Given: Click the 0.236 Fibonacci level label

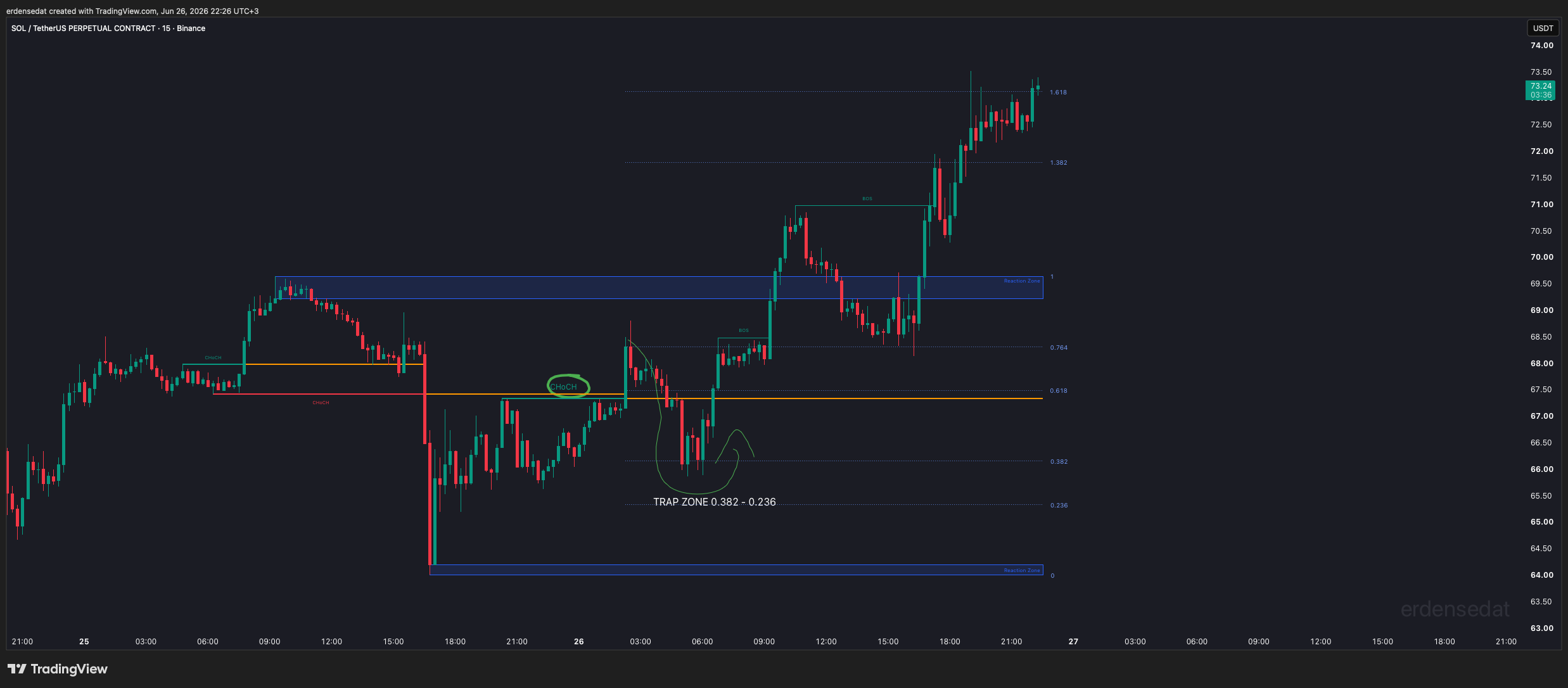Looking at the screenshot, I should pyautogui.click(x=1059, y=506).
